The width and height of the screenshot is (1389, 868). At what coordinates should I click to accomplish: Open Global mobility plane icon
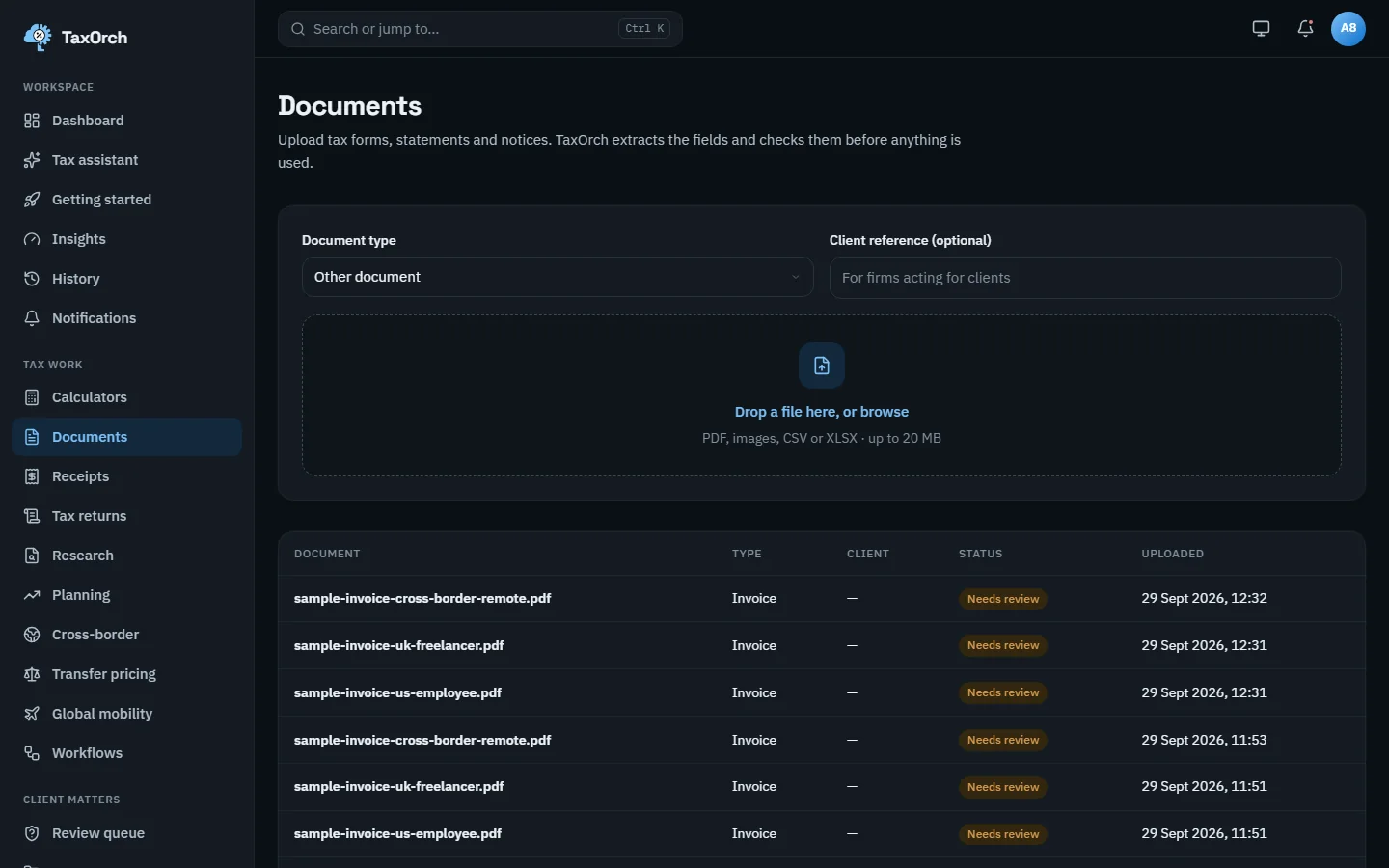click(x=32, y=714)
